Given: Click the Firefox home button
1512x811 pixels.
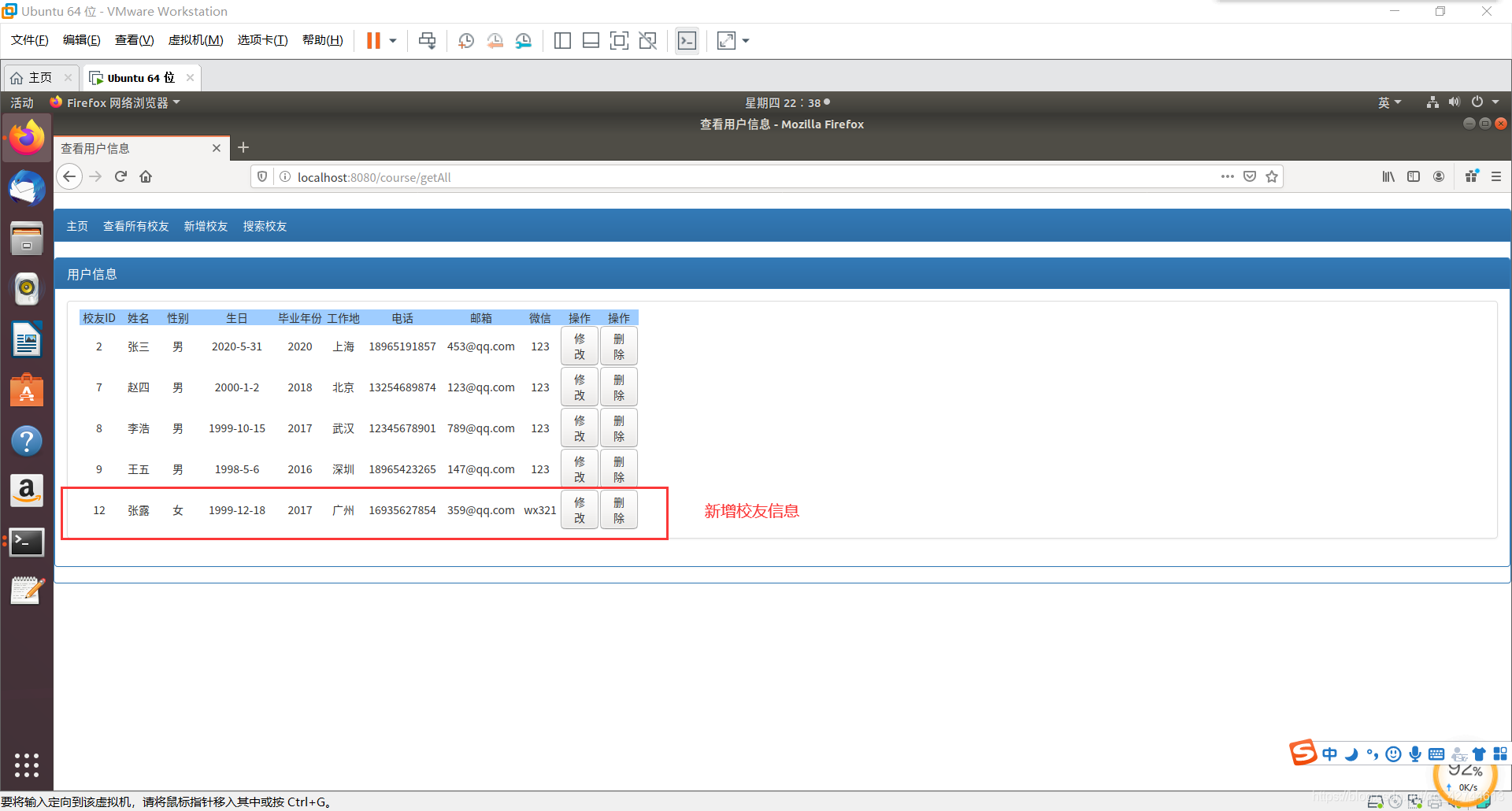Looking at the screenshot, I should pos(146,176).
